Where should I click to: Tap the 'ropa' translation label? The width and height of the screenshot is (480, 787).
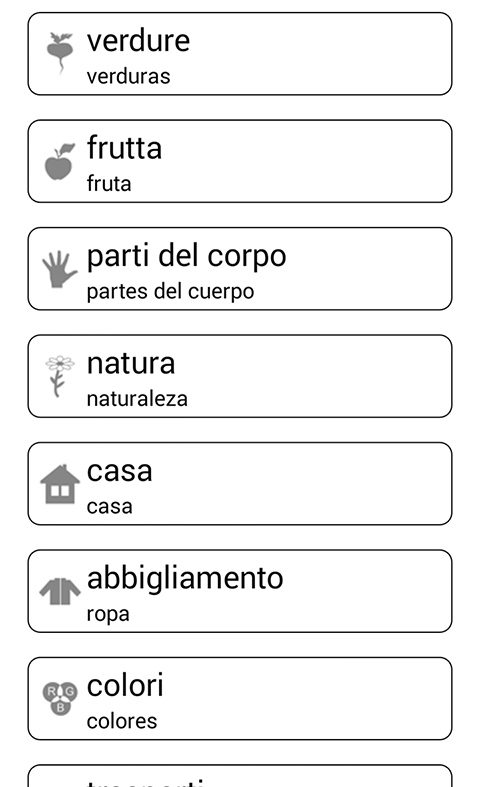108,615
